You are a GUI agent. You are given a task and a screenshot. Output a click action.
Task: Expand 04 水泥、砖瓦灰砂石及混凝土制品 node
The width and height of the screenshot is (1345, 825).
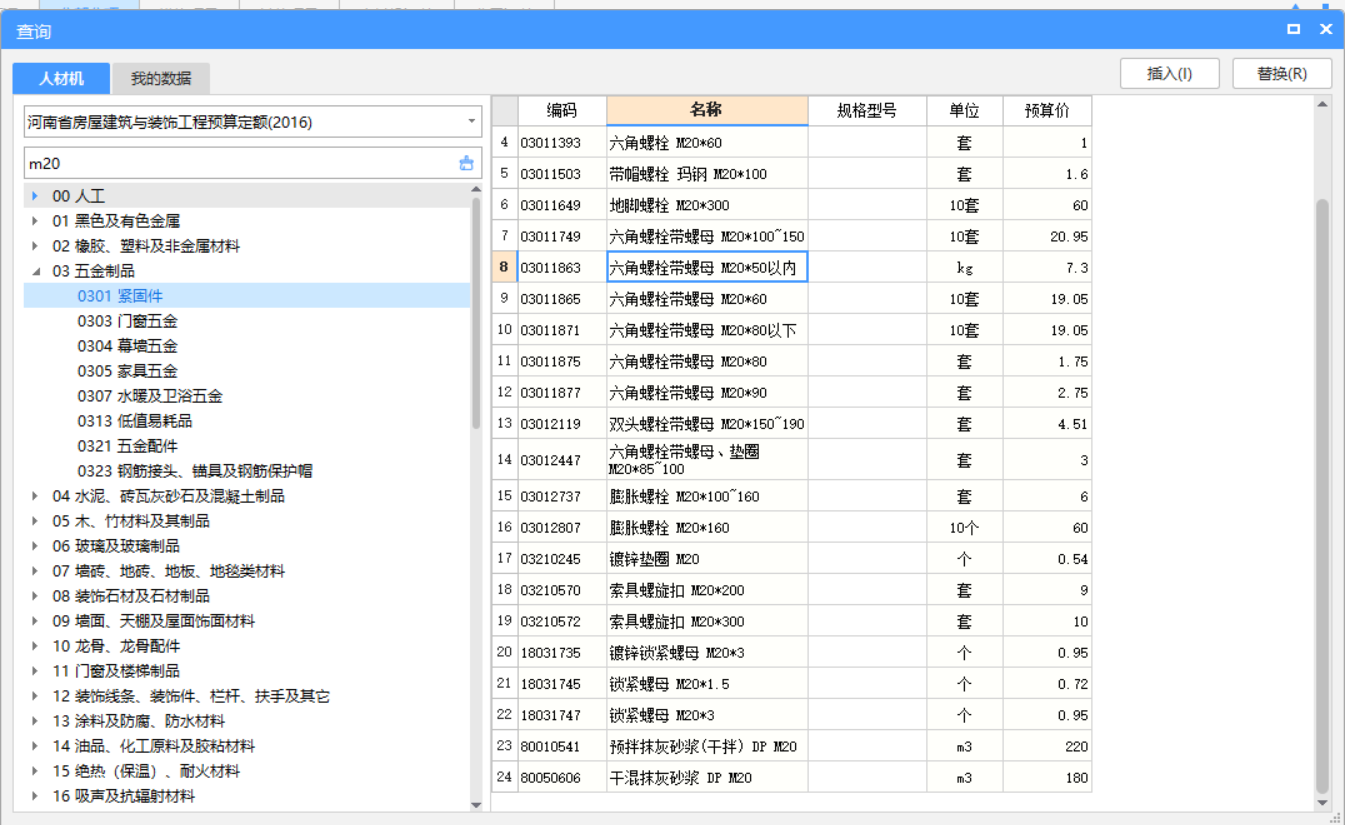coord(36,496)
